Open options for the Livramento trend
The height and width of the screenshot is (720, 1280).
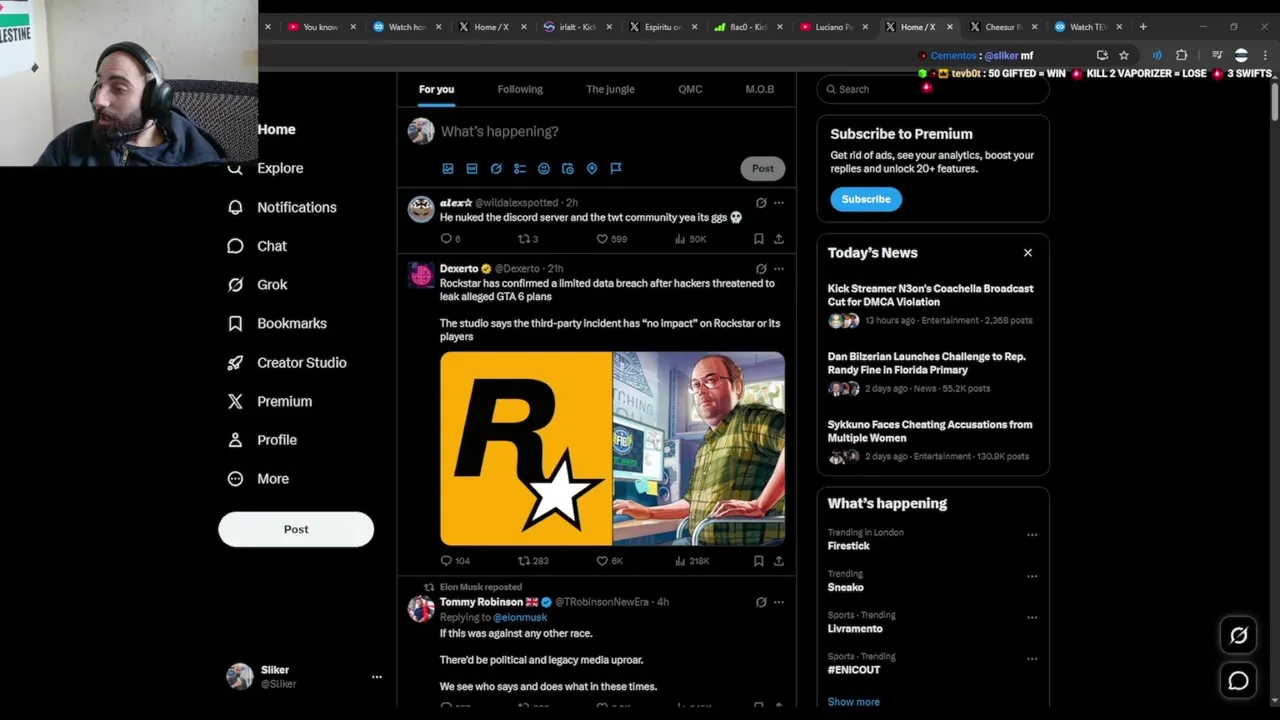point(1032,617)
